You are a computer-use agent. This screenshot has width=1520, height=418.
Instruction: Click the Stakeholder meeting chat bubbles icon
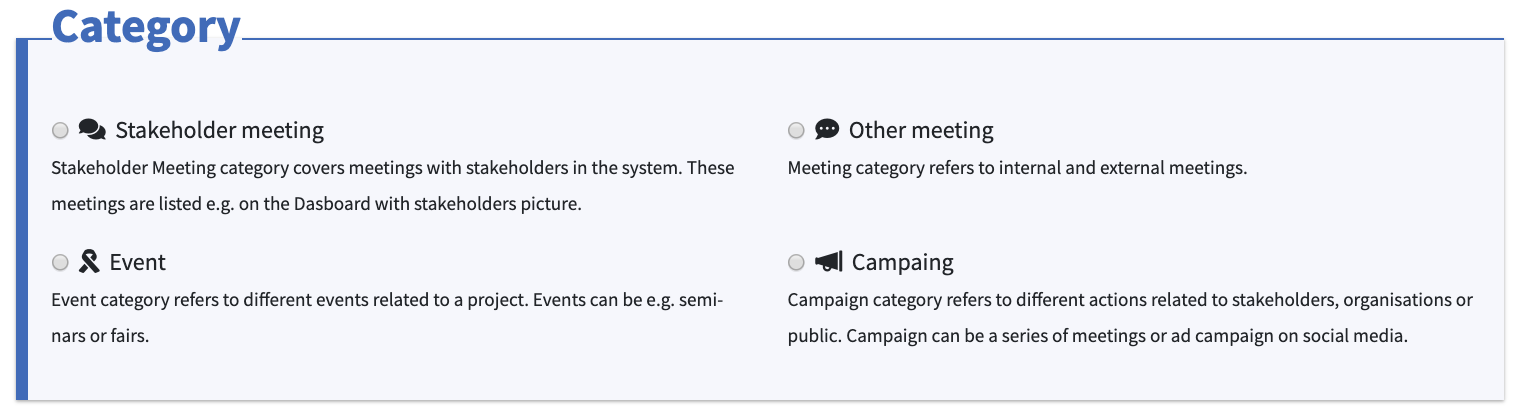point(92,130)
